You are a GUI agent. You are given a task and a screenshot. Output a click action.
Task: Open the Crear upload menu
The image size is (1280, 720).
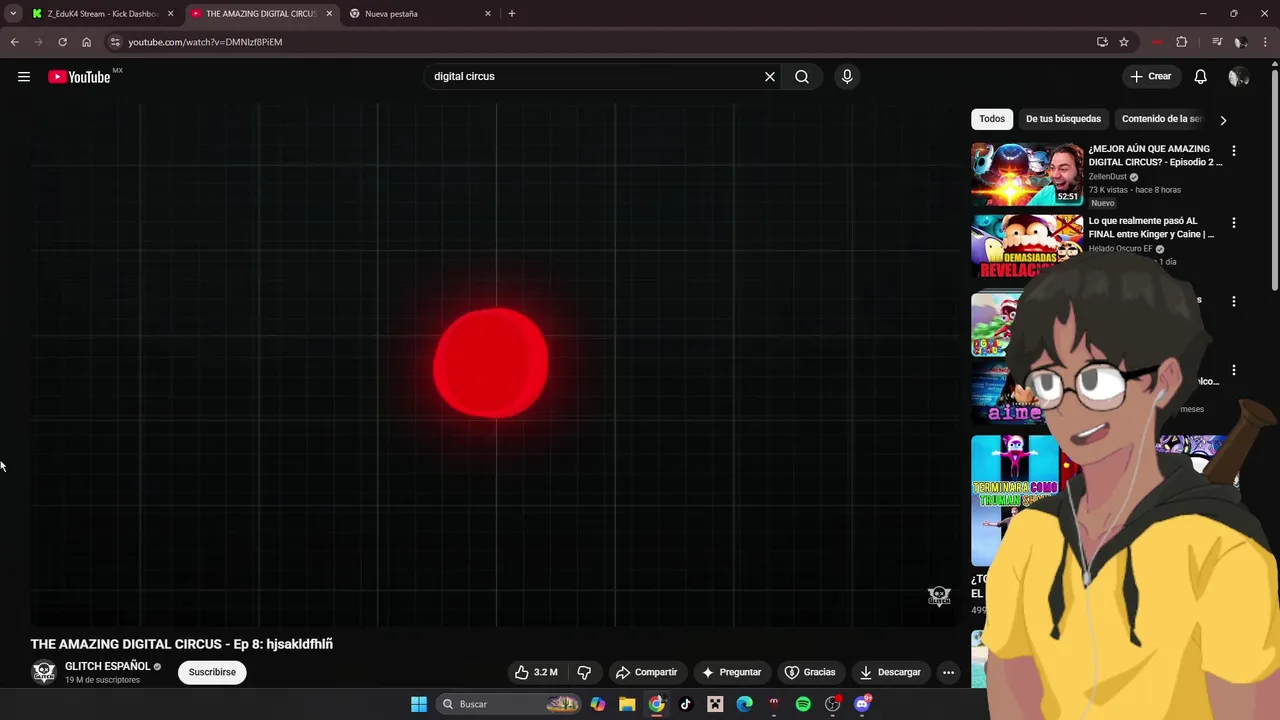tap(1150, 77)
